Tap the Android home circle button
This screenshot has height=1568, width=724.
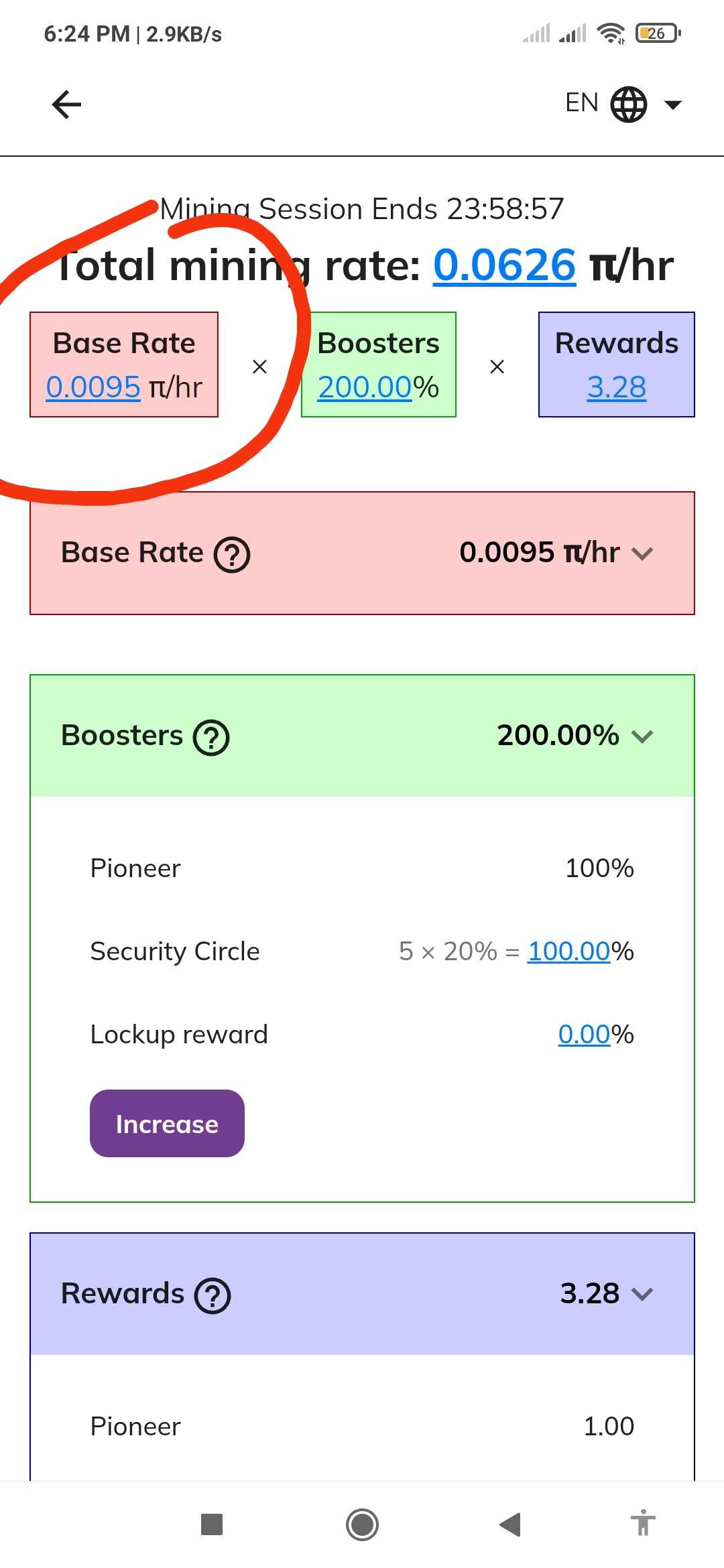(362, 1524)
